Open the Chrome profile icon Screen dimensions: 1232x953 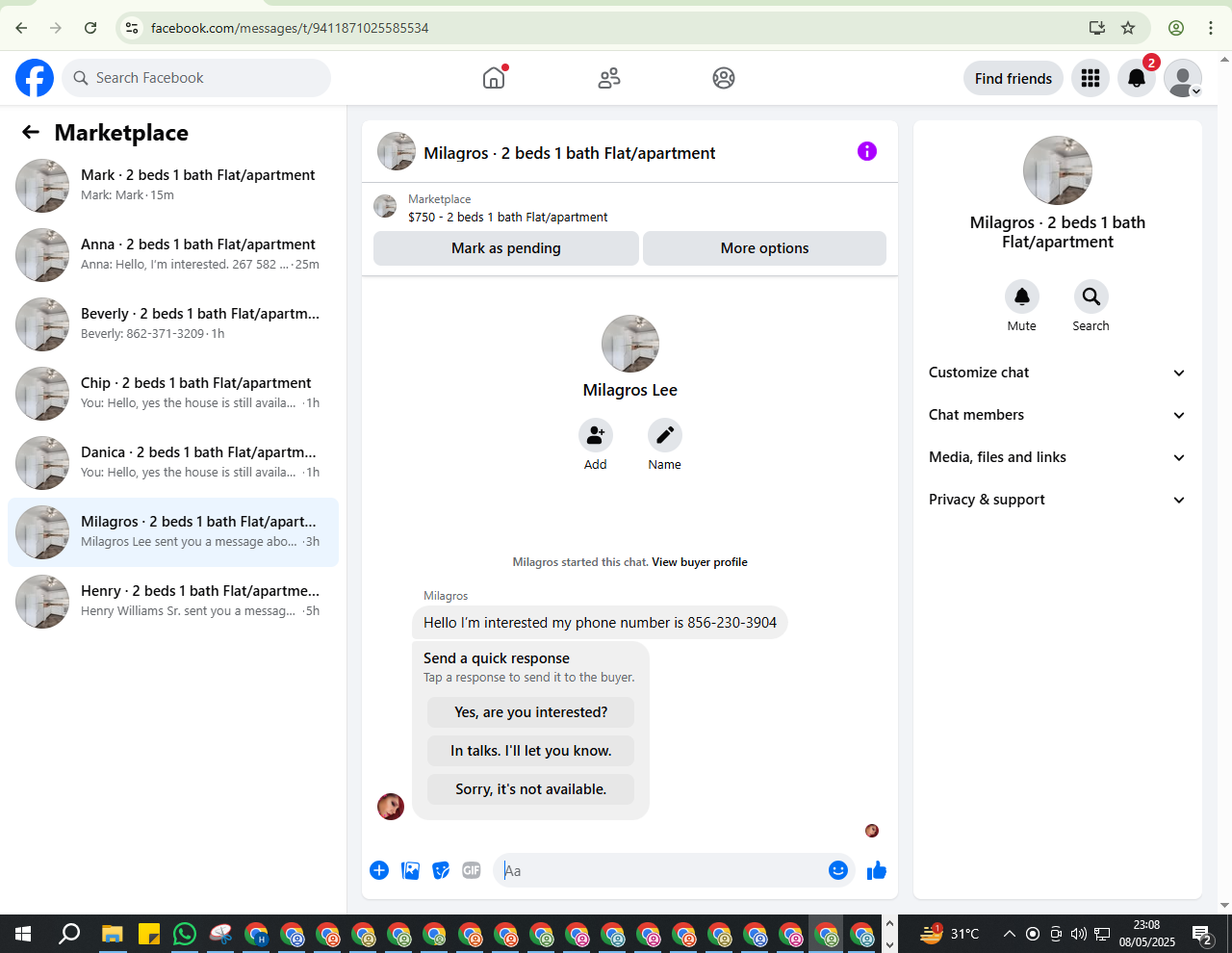tap(1176, 28)
